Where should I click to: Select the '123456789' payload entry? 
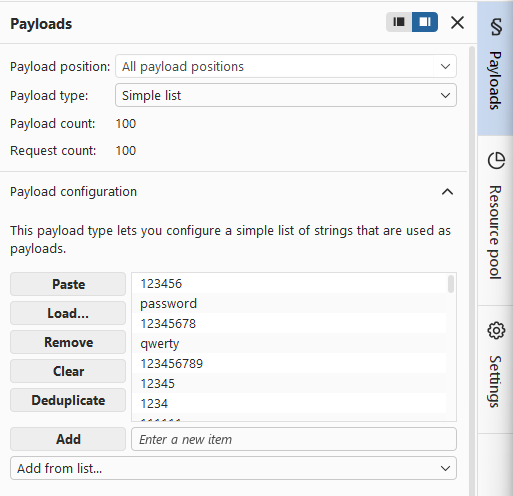[x=289, y=363]
